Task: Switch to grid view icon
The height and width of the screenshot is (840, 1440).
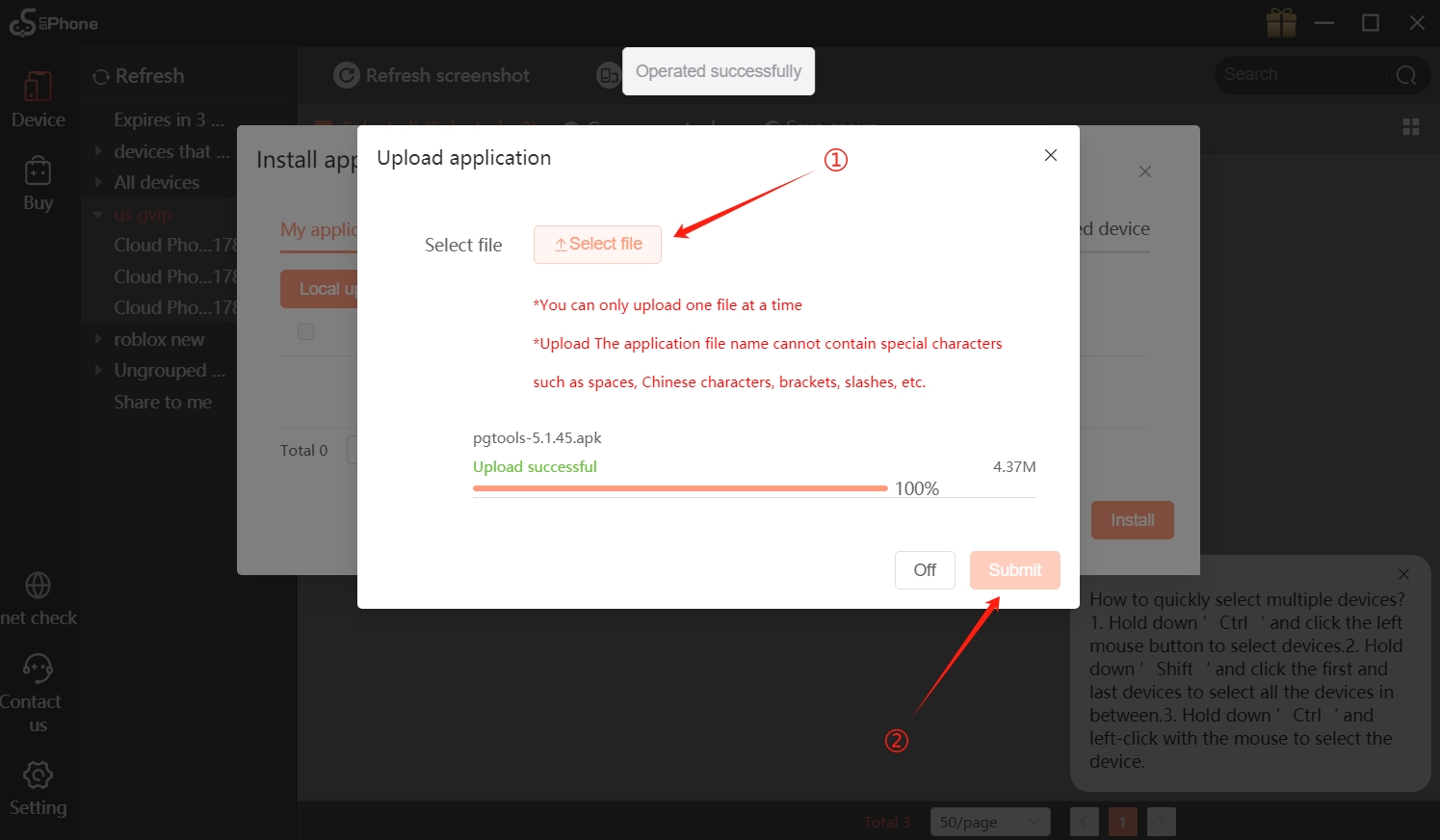Action: [x=1411, y=127]
